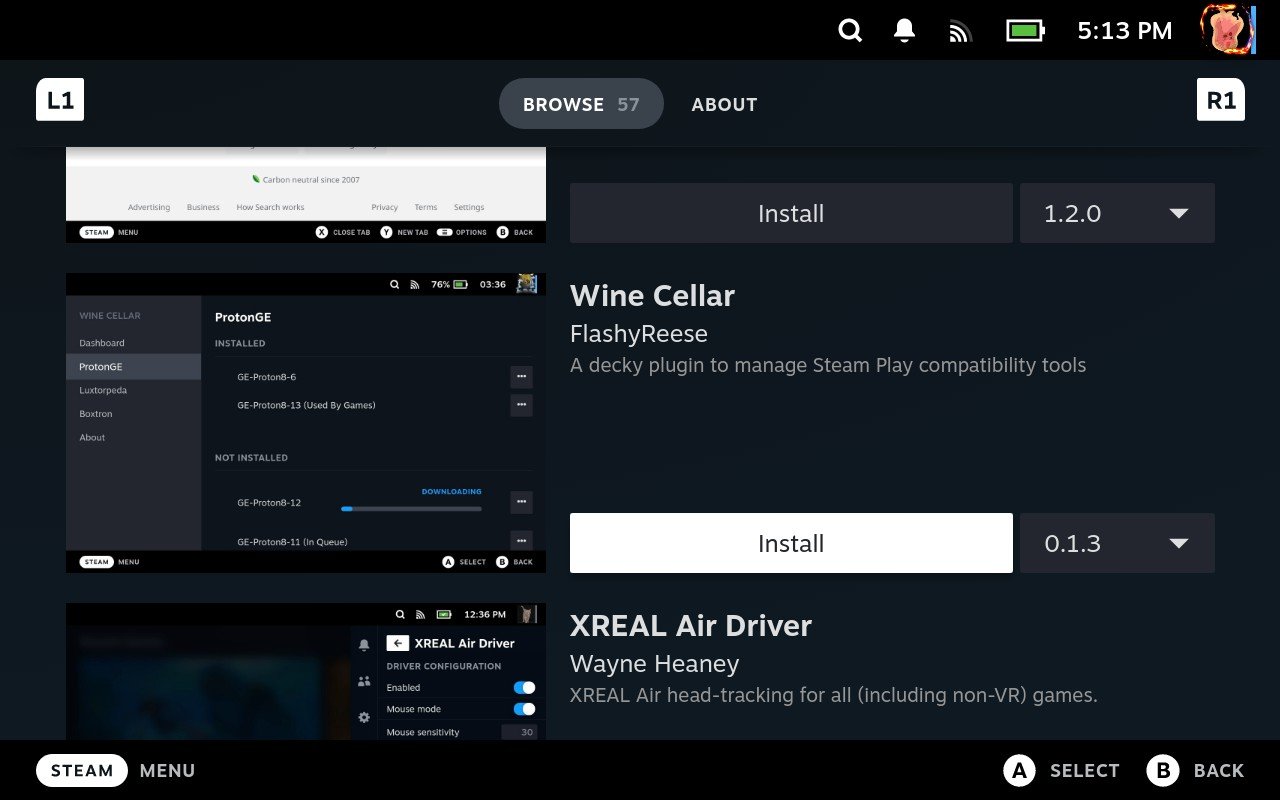Click the R1 shoulder button indicator
The width and height of the screenshot is (1280, 800).
click(1220, 99)
